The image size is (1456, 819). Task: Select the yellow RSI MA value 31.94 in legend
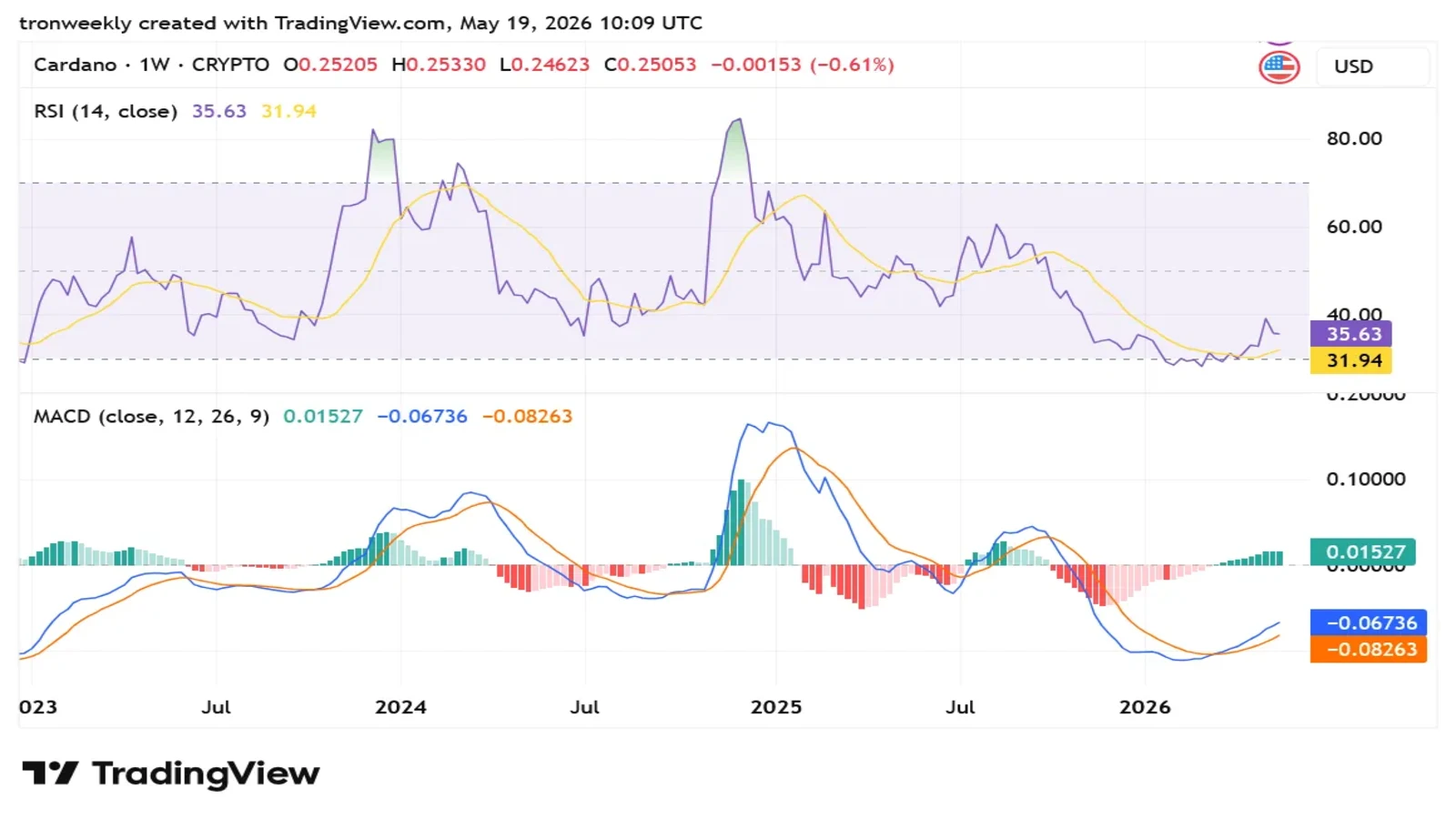[x=288, y=111]
